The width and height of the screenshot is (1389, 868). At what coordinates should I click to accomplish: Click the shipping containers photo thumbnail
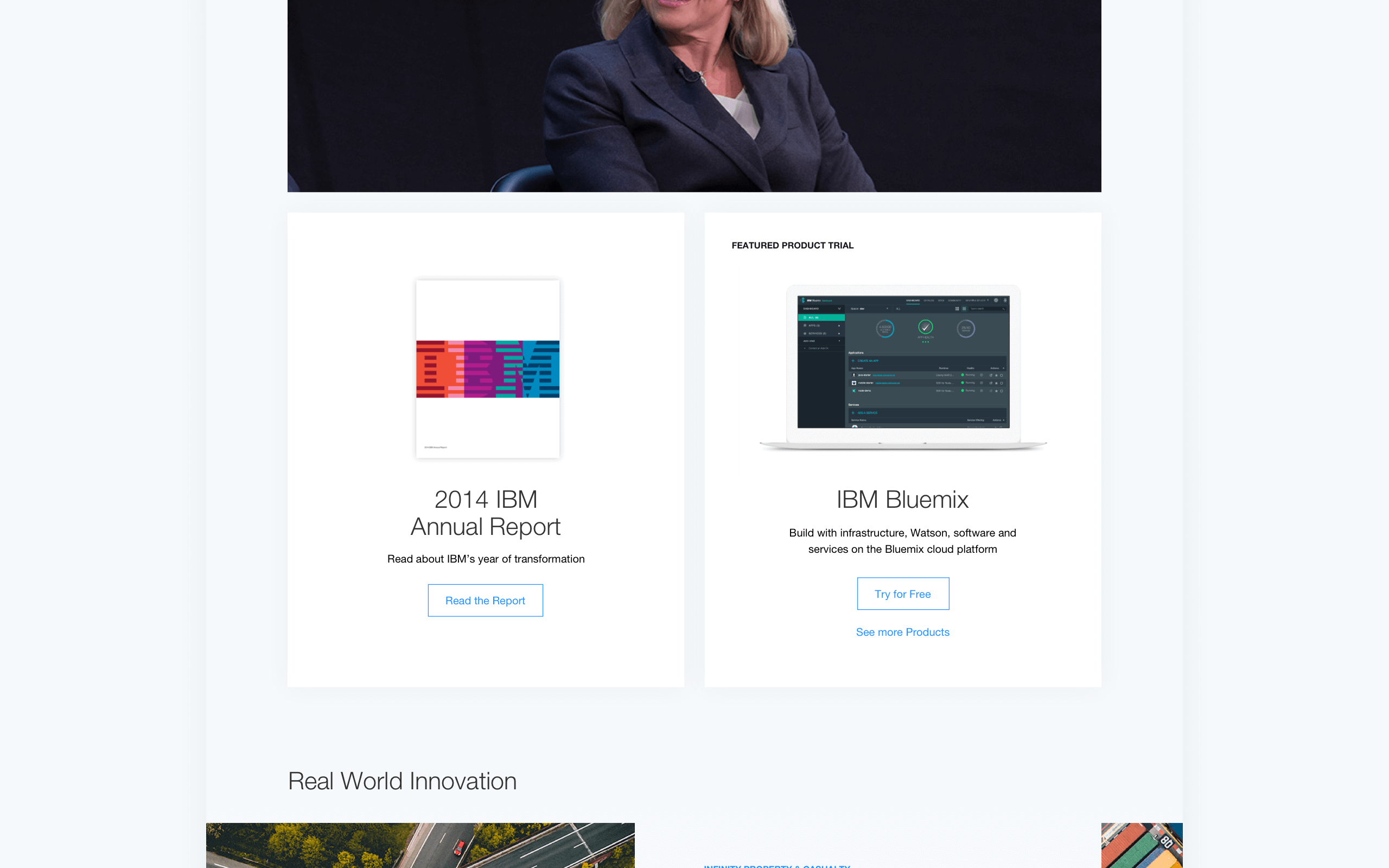pyautogui.click(x=1142, y=845)
